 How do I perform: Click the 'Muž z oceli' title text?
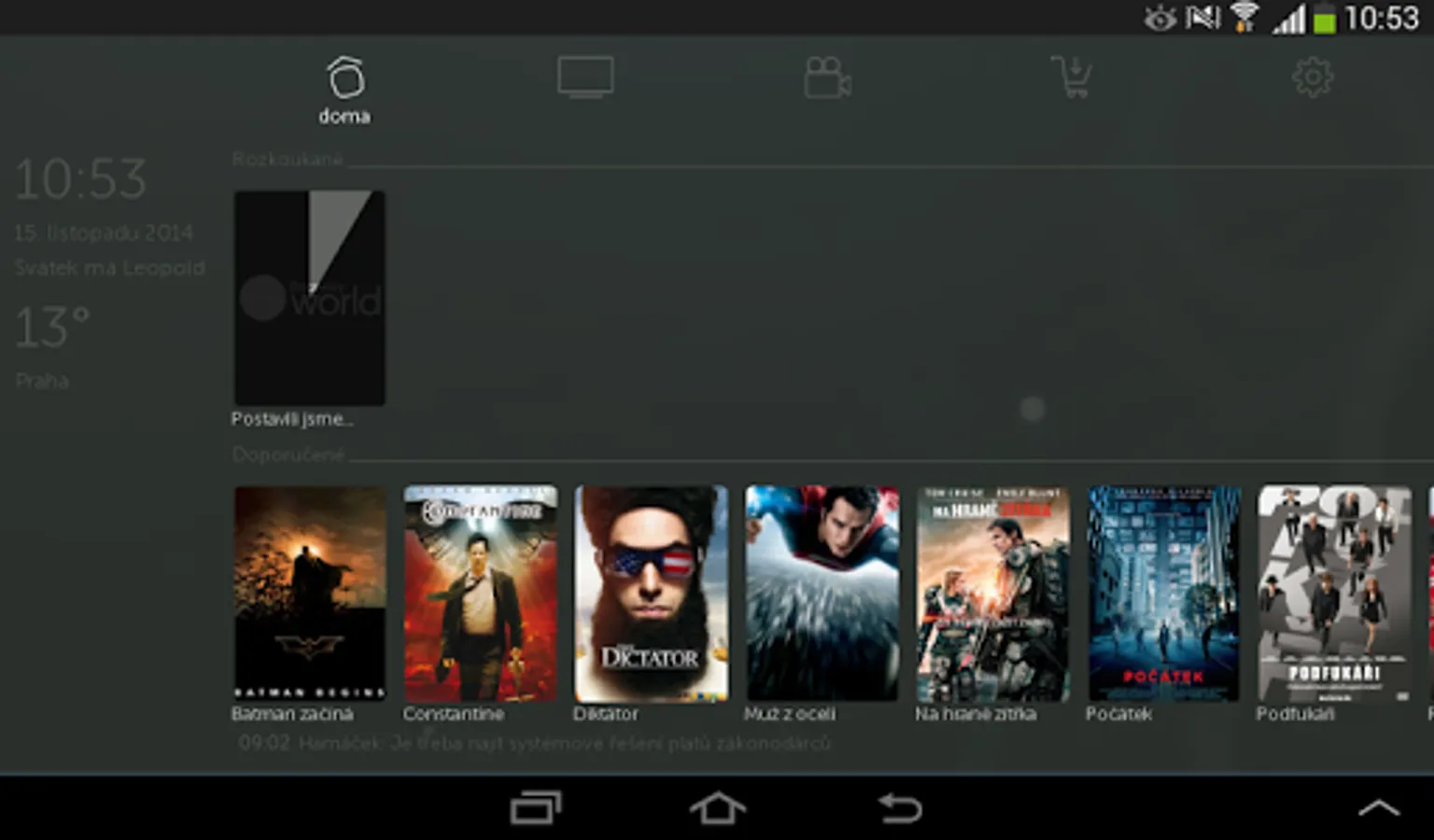(790, 714)
